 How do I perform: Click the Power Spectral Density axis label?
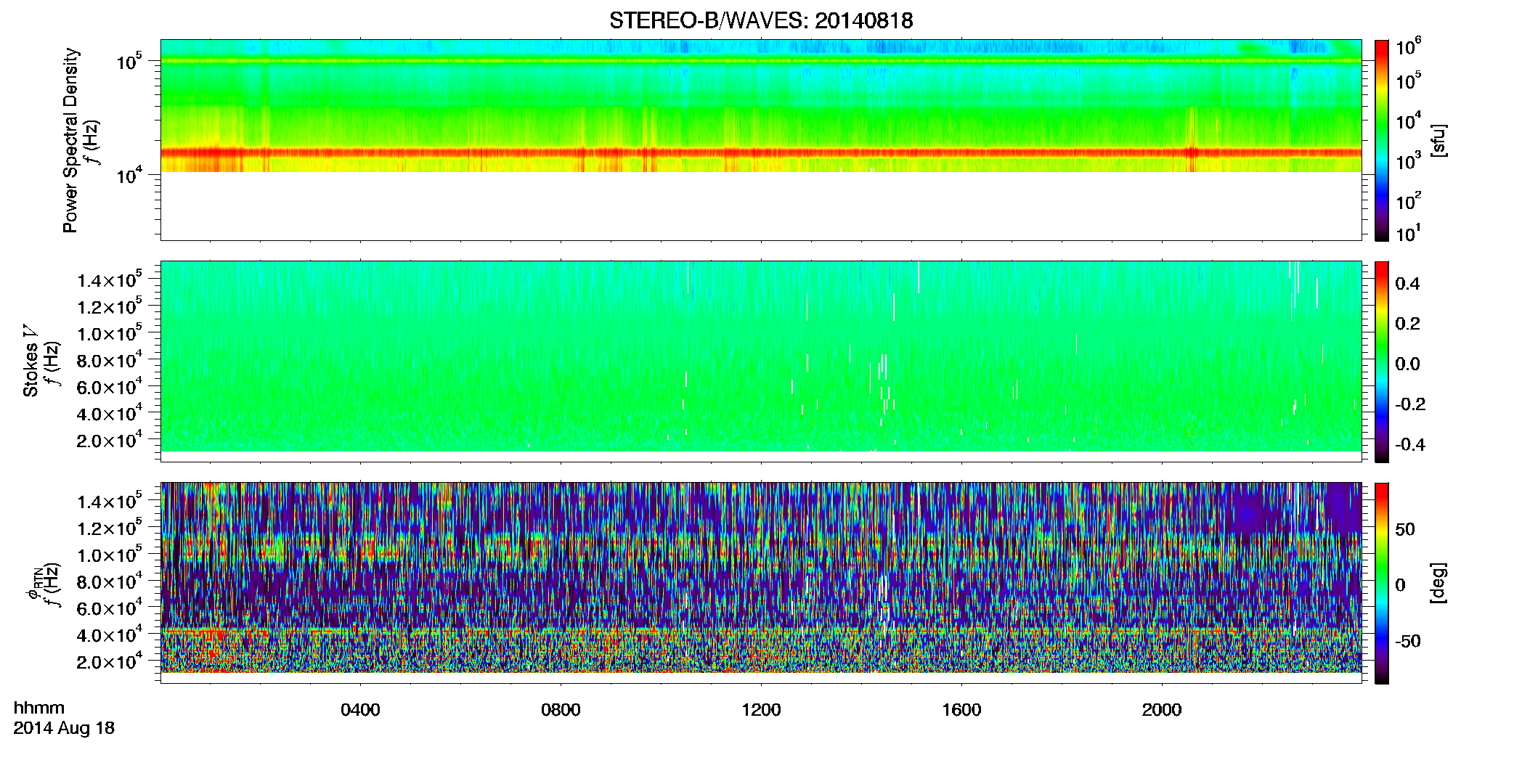coord(70,140)
